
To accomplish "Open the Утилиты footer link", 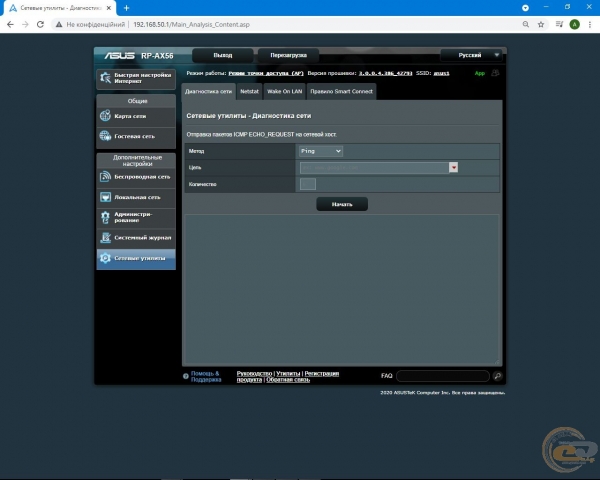I will click(288, 373).
